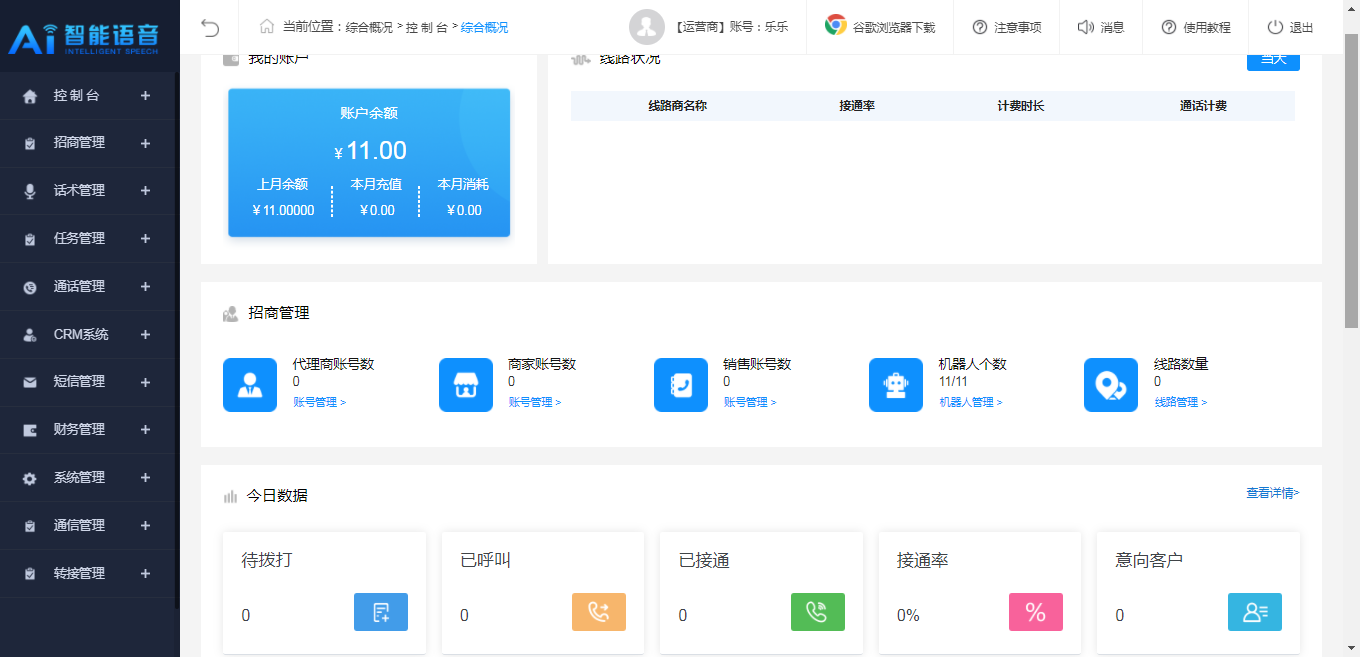The height and width of the screenshot is (657, 1360).
Task: Click the 退出 logout button
Action: (x=1291, y=27)
